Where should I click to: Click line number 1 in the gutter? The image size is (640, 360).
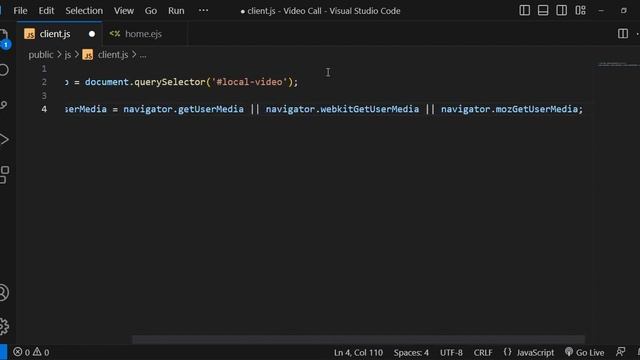(44, 69)
